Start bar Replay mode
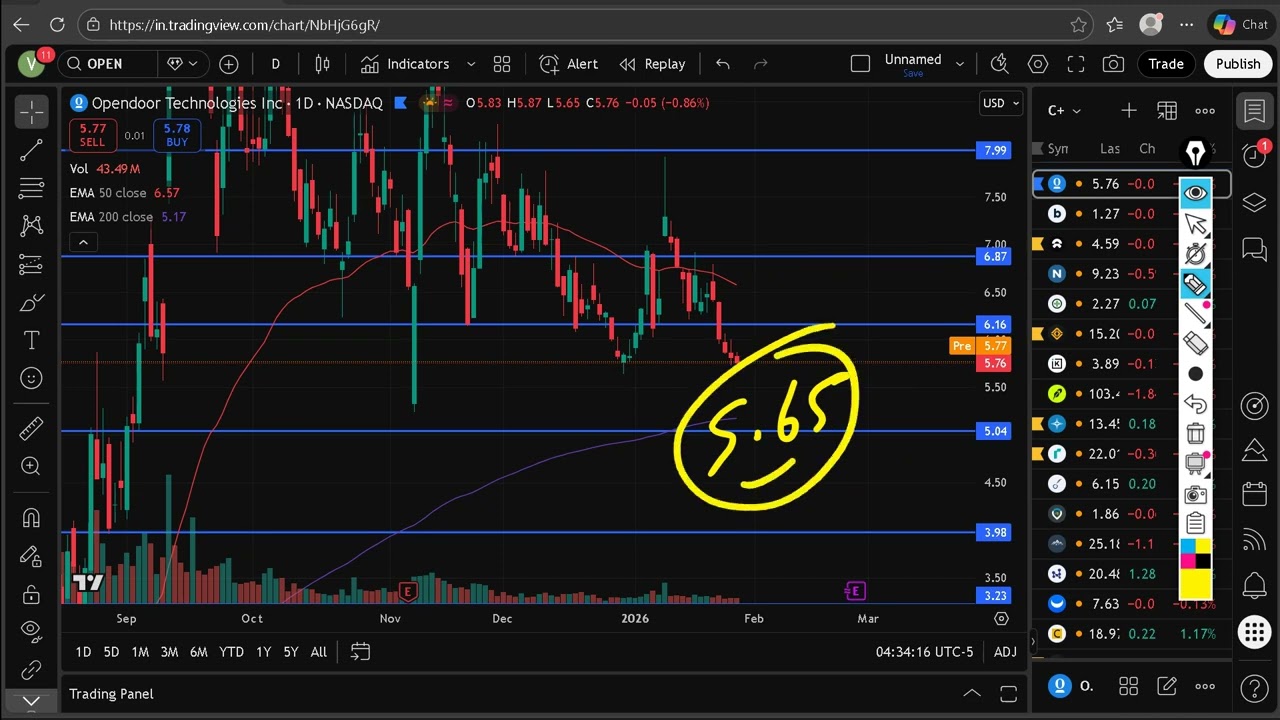The height and width of the screenshot is (720, 1280). click(x=652, y=64)
